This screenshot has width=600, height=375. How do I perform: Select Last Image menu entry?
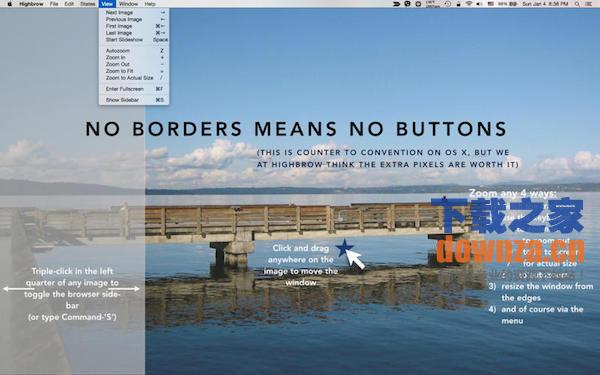coord(134,33)
